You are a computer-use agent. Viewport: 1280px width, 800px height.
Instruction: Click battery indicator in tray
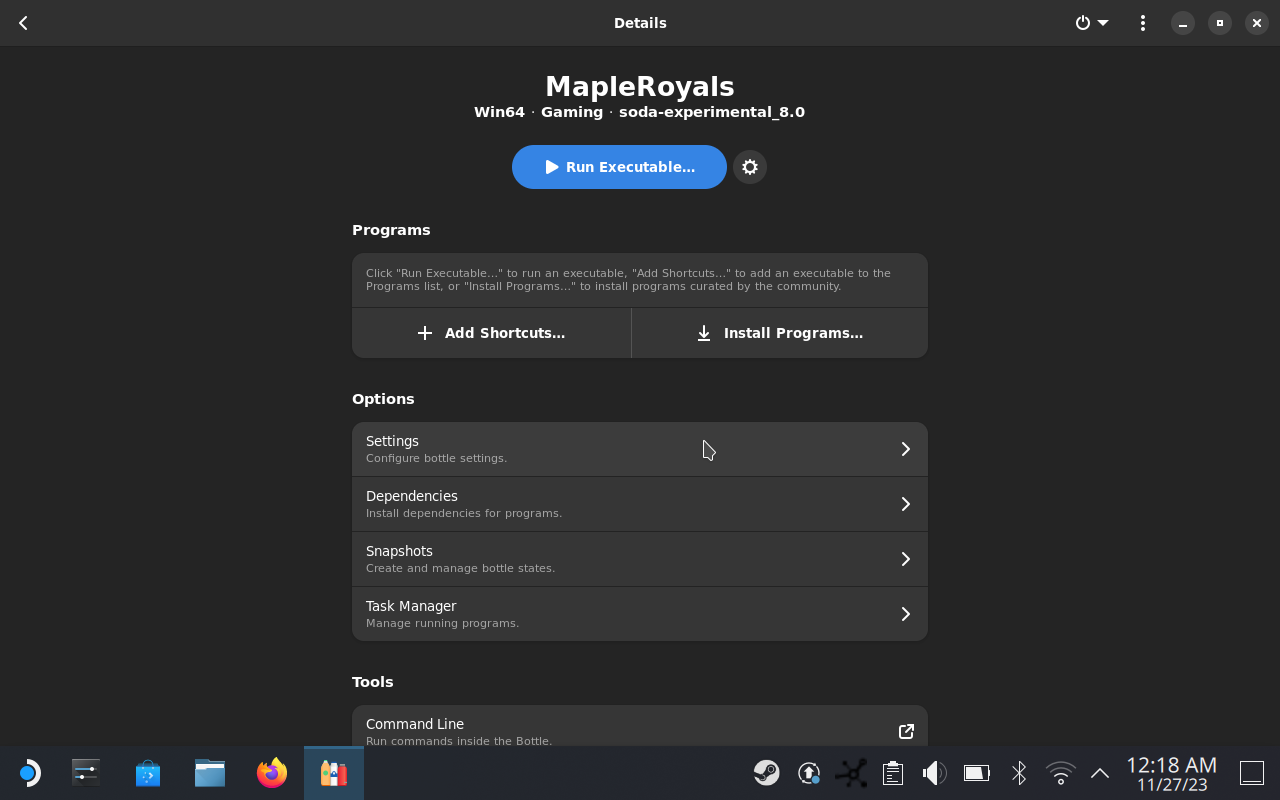click(x=977, y=773)
